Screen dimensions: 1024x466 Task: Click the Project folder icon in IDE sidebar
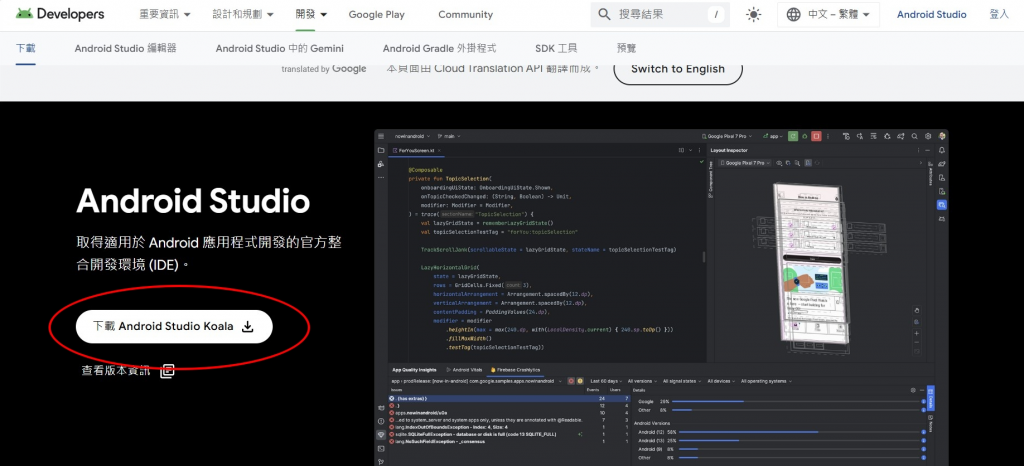tap(381, 150)
